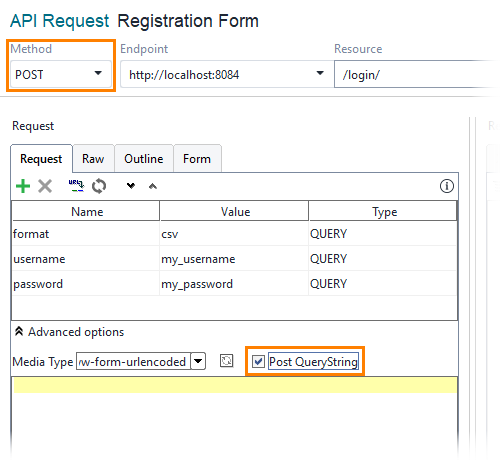Switch to the Outline tab
This screenshot has height=461, width=501.
click(x=144, y=159)
